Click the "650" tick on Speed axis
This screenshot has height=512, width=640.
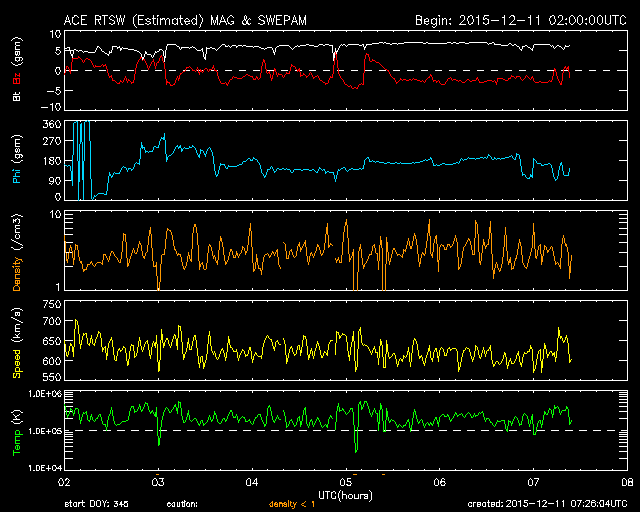[x=52, y=341]
